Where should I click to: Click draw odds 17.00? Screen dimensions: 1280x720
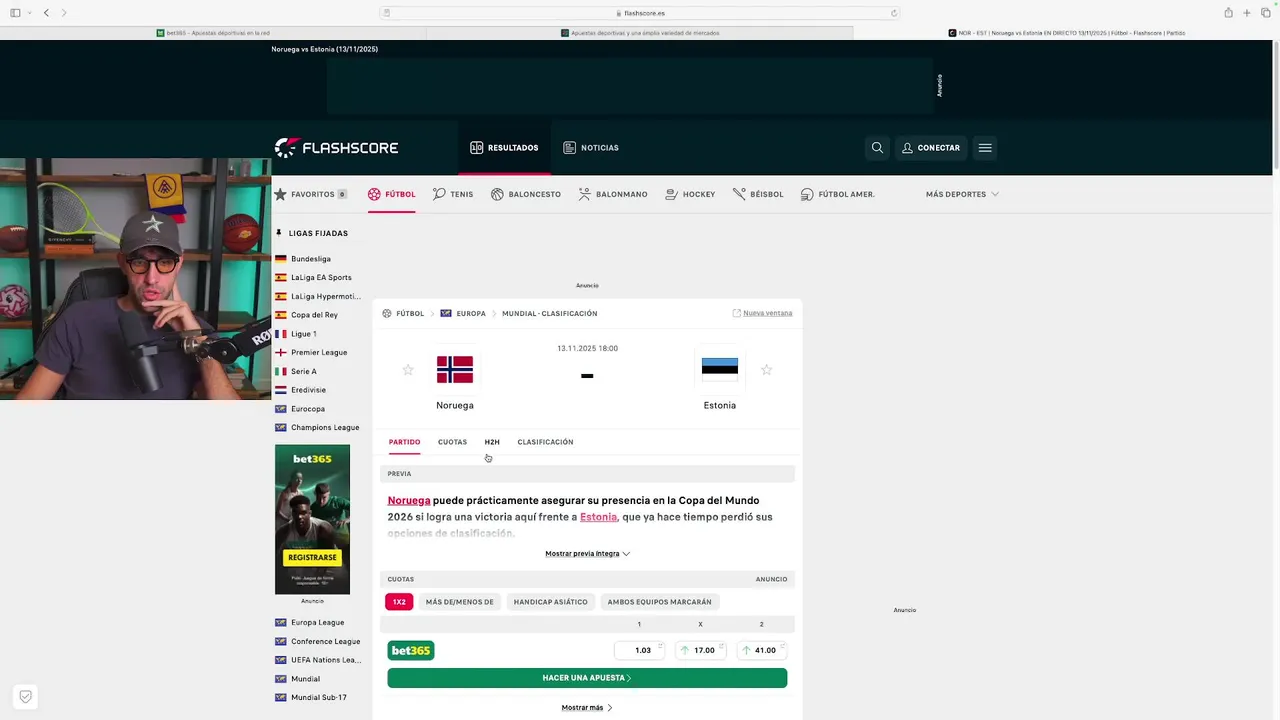pyautogui.click(x=701, y=650)
